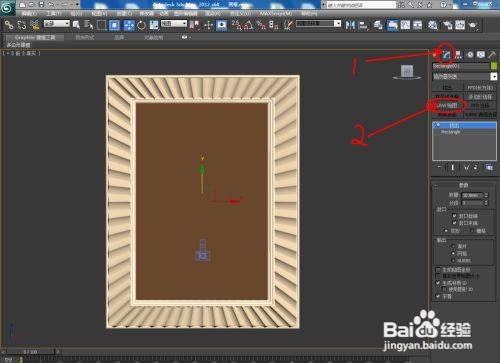Open the Utilities hammer panel tab
Viewport: 500px width, 363px height.
point(492,55)
